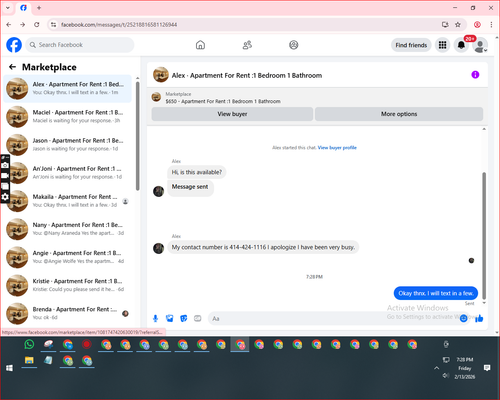This screenshot has height=400, width=500.
Task: Click the Search Facebook field
Action: point(80,45)
